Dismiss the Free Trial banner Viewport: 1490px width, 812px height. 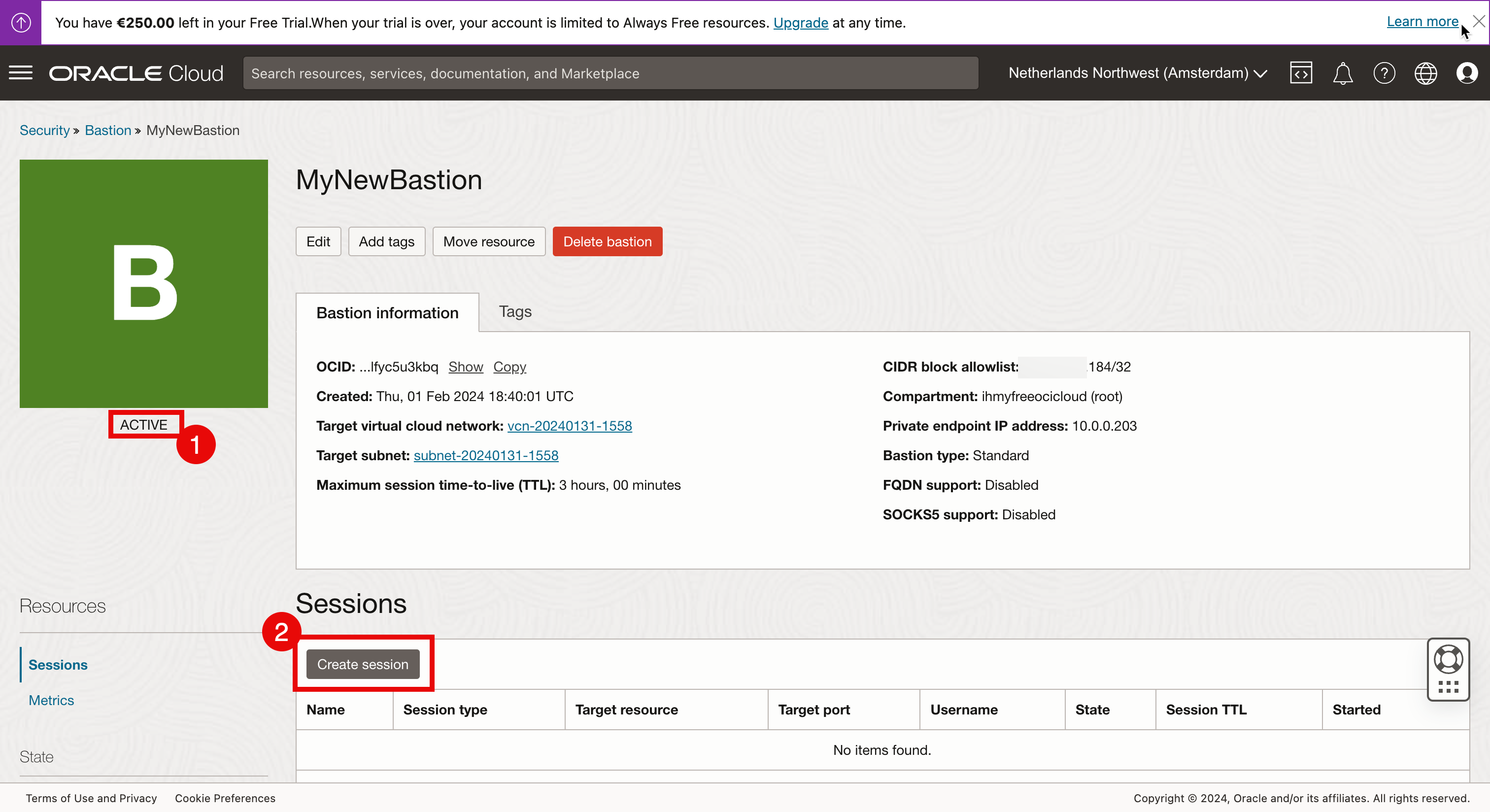pos(1479,21)
